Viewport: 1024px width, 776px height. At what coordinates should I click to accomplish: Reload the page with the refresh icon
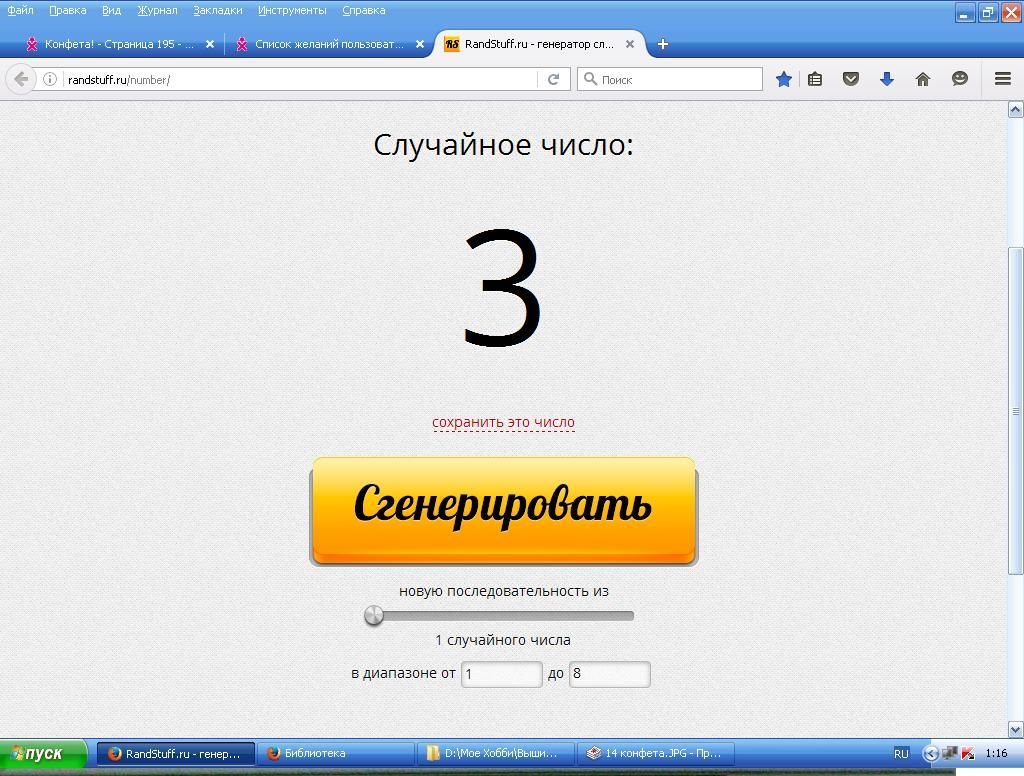553,79
